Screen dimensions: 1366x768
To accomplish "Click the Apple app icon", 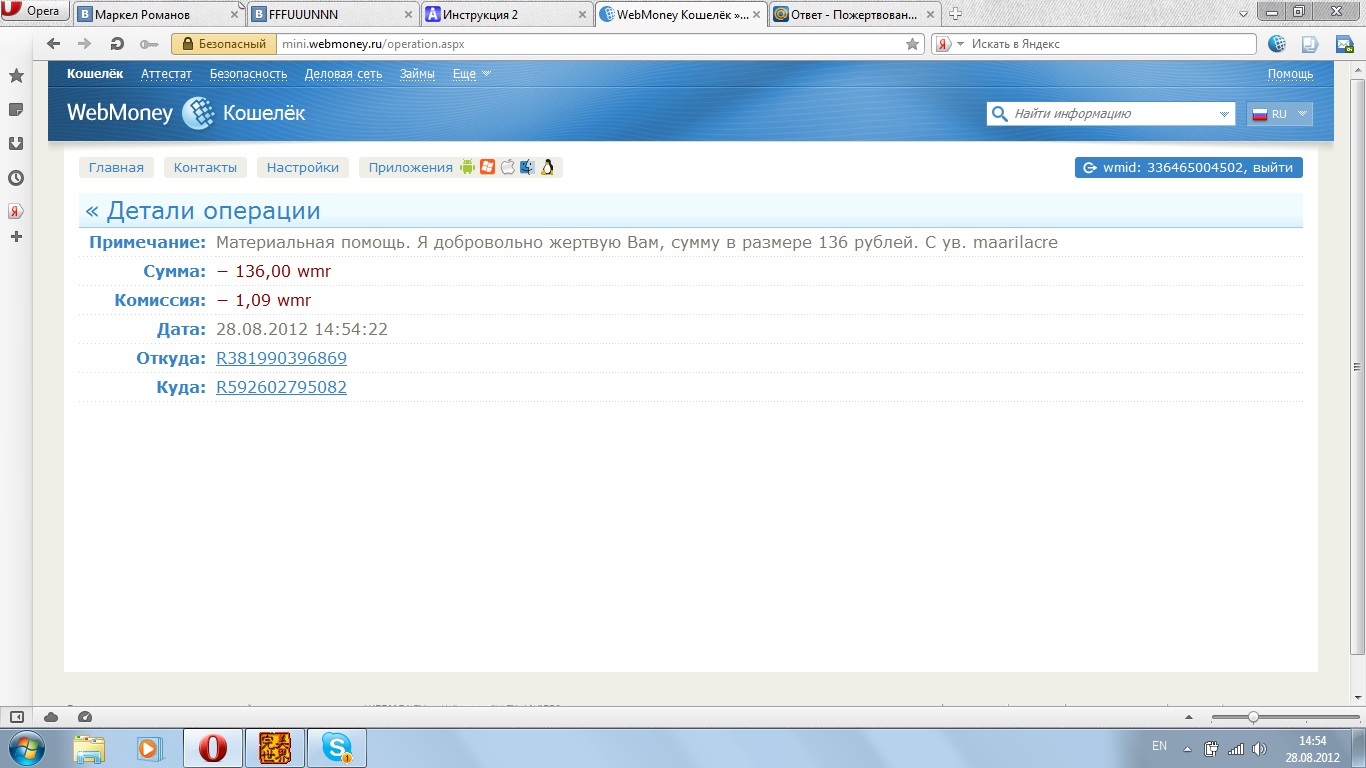I will click(x=507, y=167).
